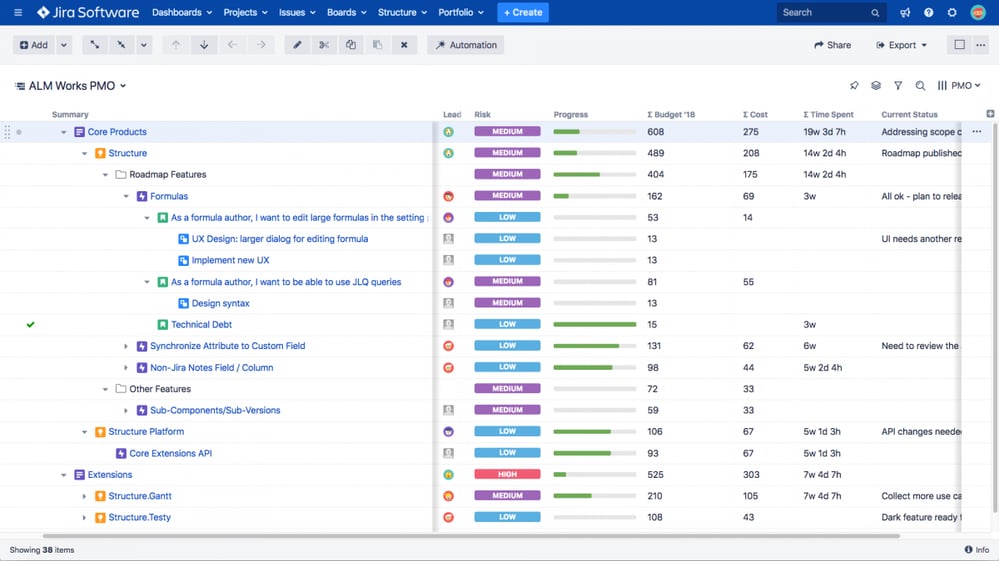
Task: Click the Automation button
Action: 466,45
